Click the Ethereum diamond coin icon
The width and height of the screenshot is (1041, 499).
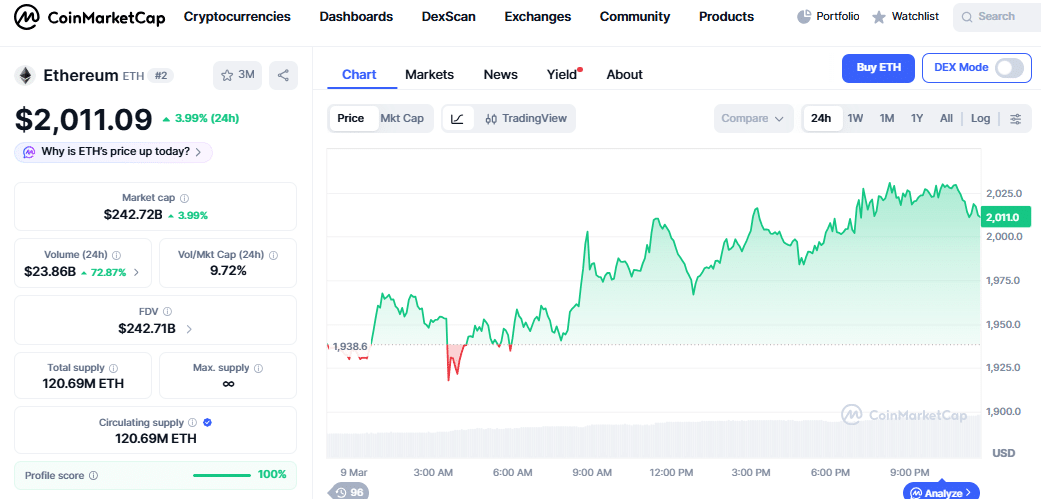pyautogui.click(x=26, y=76)
